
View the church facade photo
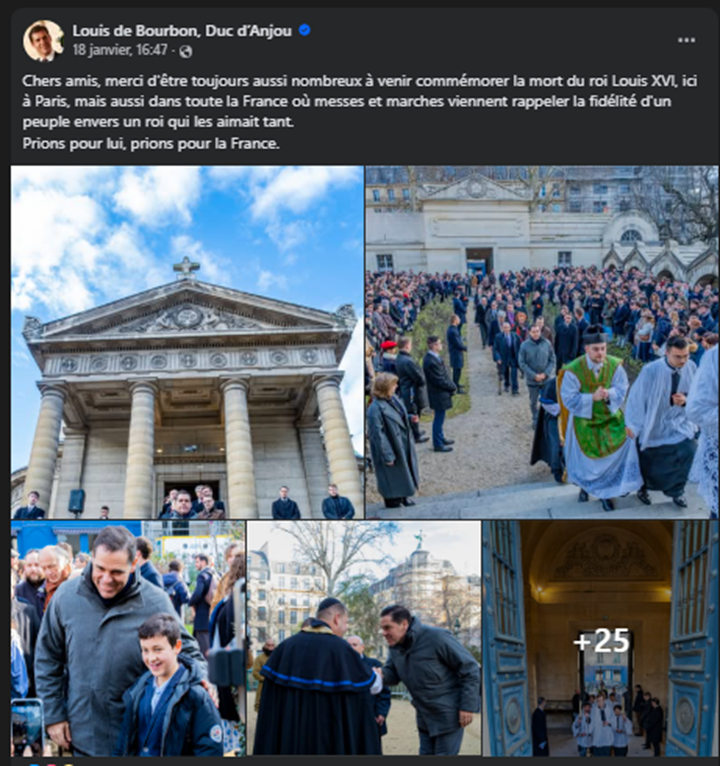click(x=187, y=342)
